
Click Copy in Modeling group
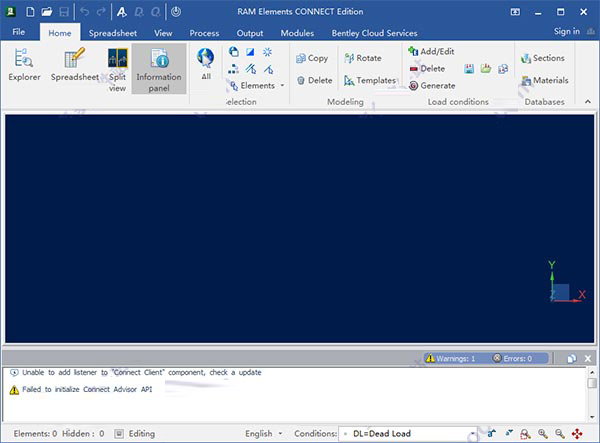pos(312,58)
